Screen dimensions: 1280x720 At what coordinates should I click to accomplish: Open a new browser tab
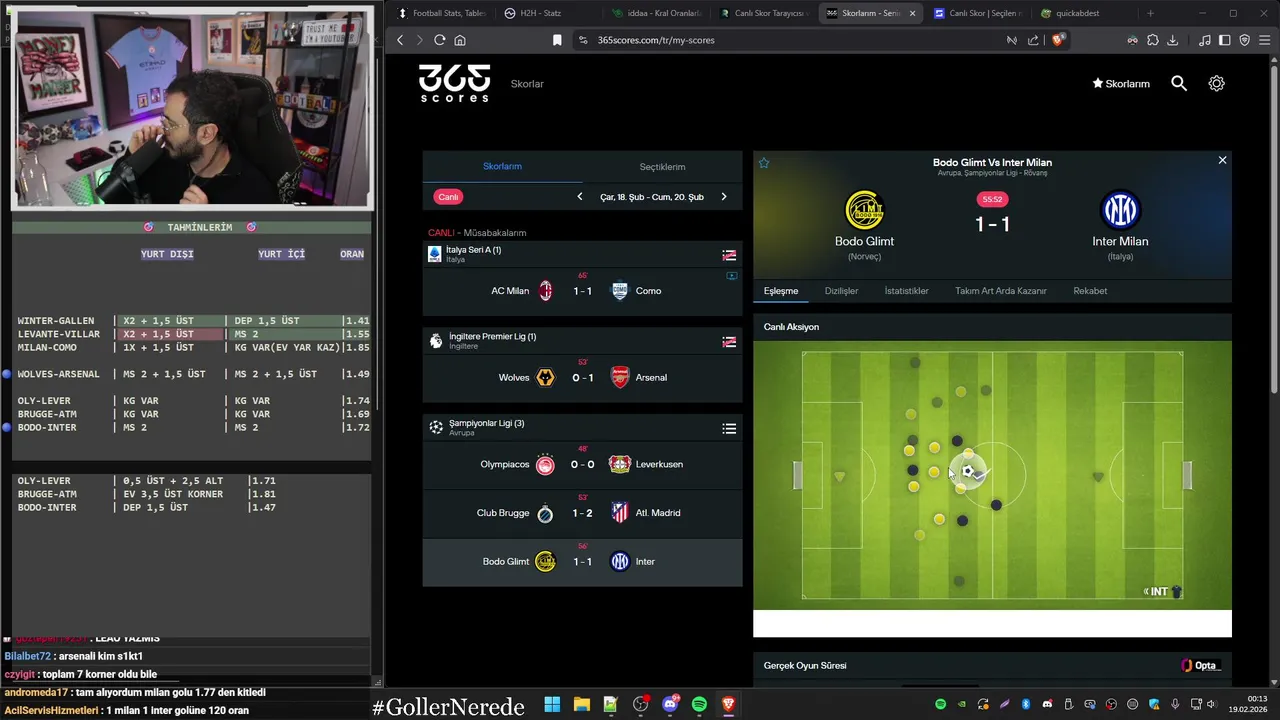point(1150,13)
